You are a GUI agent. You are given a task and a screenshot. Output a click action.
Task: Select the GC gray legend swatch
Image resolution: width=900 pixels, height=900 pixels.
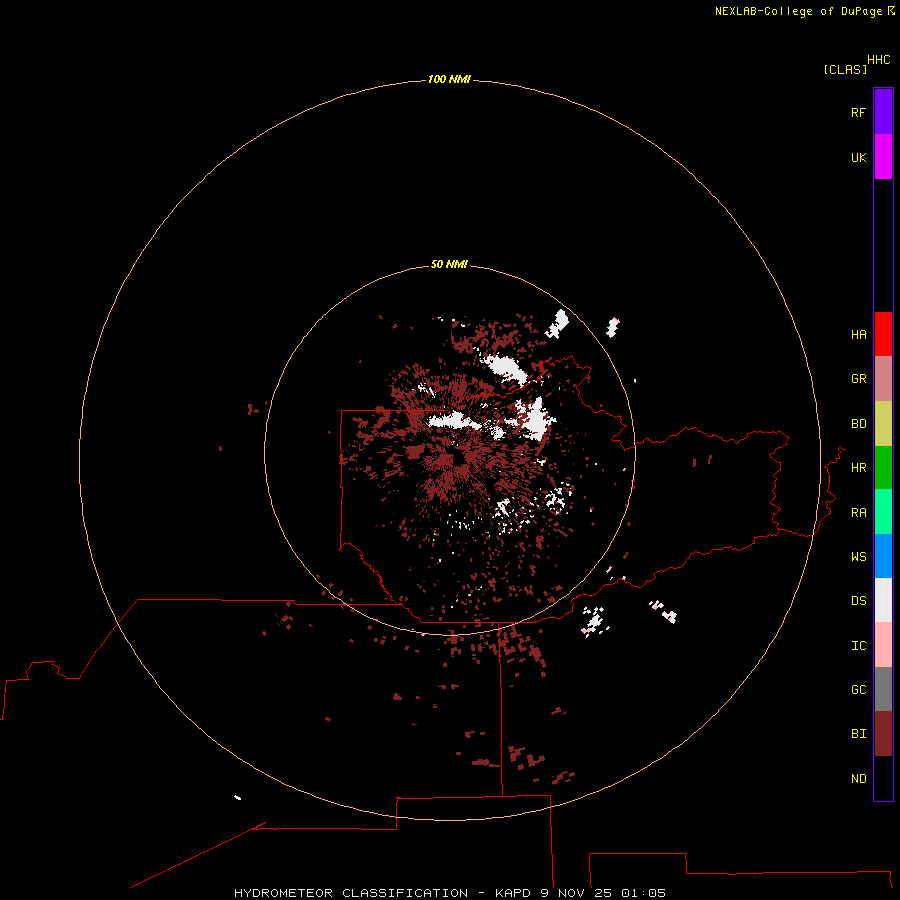coord(883,689)
